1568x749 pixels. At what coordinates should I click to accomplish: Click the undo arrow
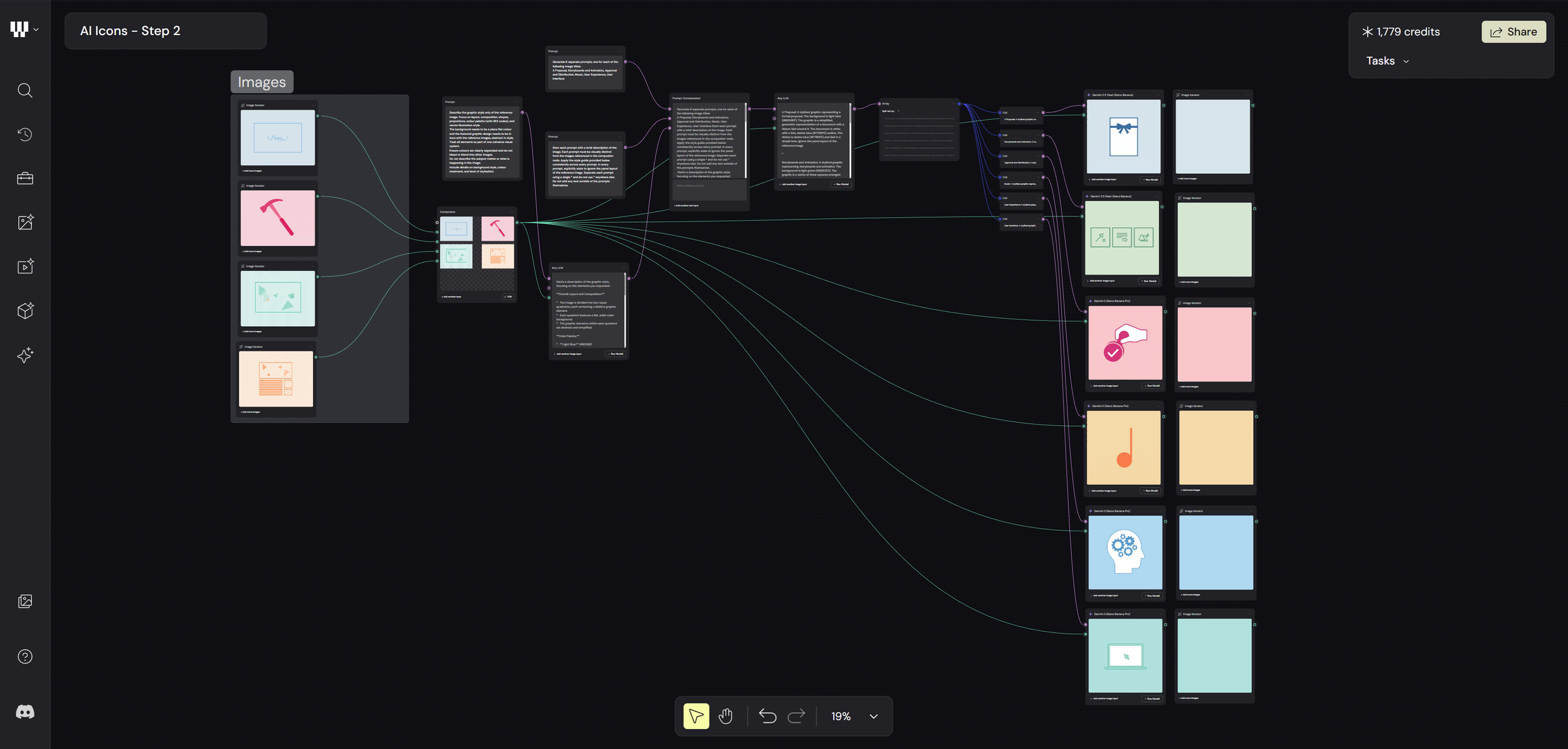pyautogui.click(x=767, y=716)
